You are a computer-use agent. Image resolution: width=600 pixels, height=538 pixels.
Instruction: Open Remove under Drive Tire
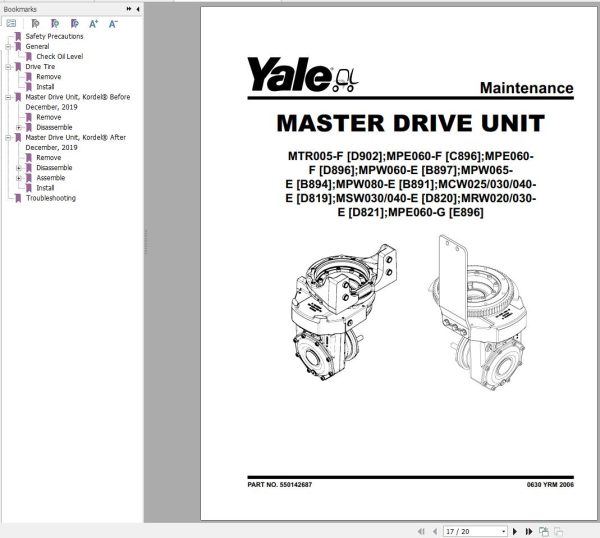click(49, 77)
